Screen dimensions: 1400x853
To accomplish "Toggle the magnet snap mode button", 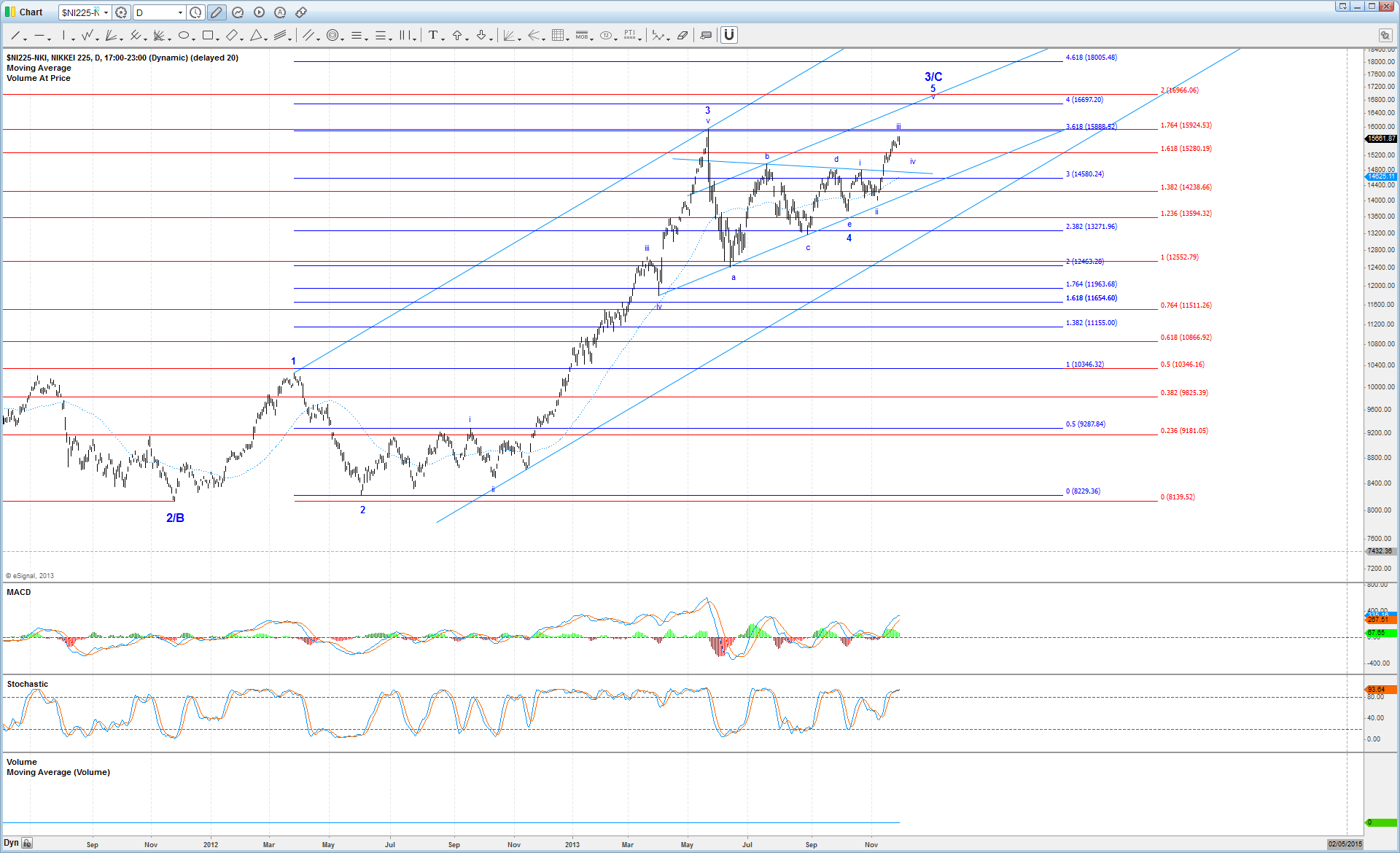I will 729,35.
